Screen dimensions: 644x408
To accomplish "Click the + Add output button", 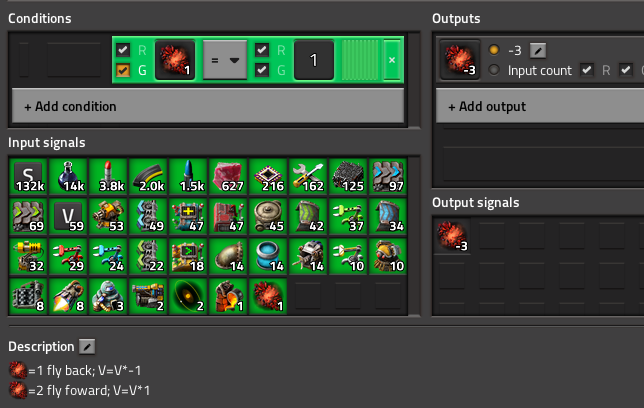I will [x=540, y=106].
